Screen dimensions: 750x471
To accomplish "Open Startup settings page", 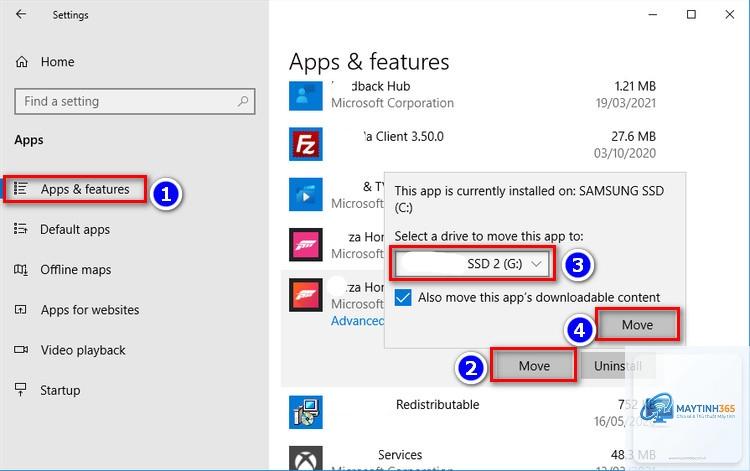I will 60,390.
